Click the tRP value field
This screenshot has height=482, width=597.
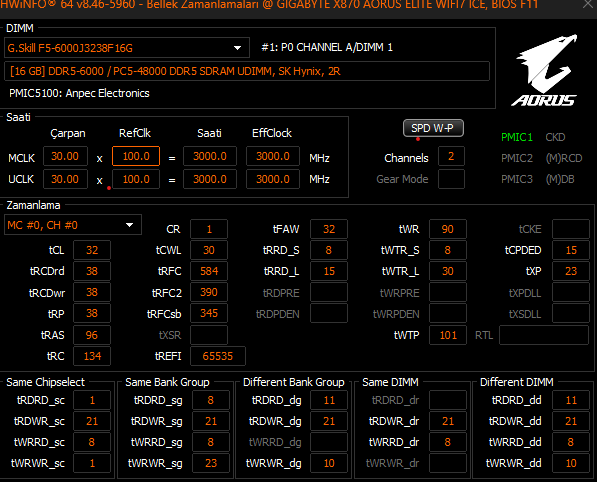click(x=92, y=313)
